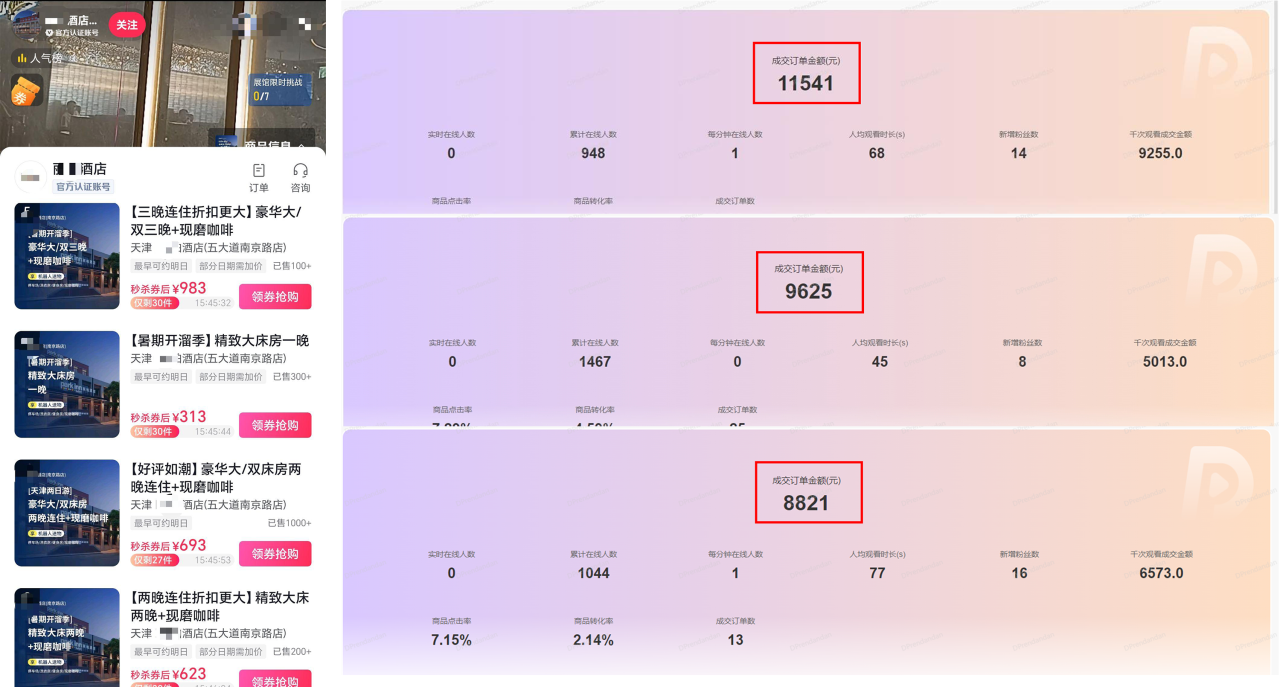Tap the red 关注 follow button
Viewport: 1280px width, 687px height.
point(127,25)
